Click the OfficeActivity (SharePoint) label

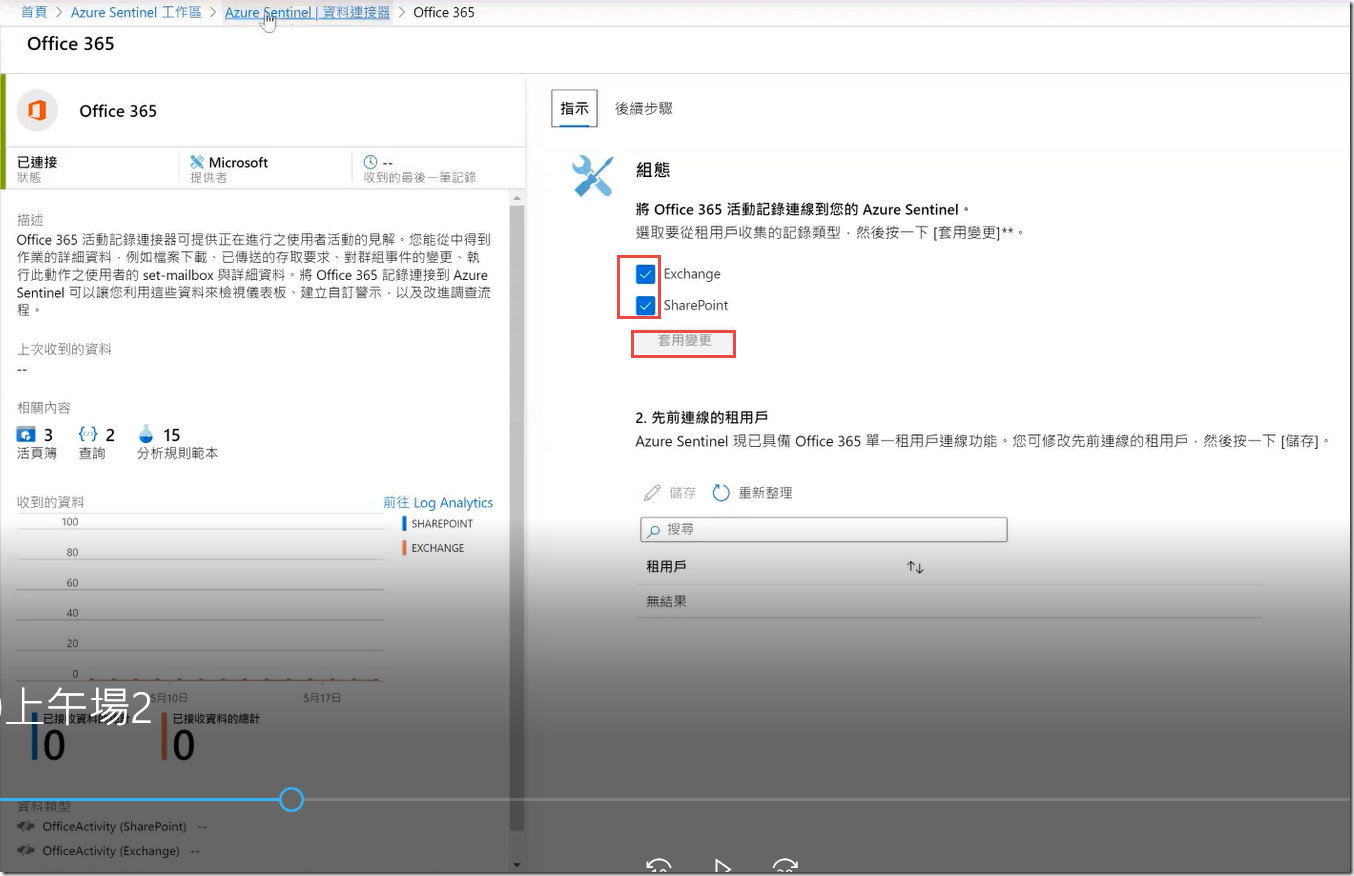pyautogui.click(x=114, y=827)
